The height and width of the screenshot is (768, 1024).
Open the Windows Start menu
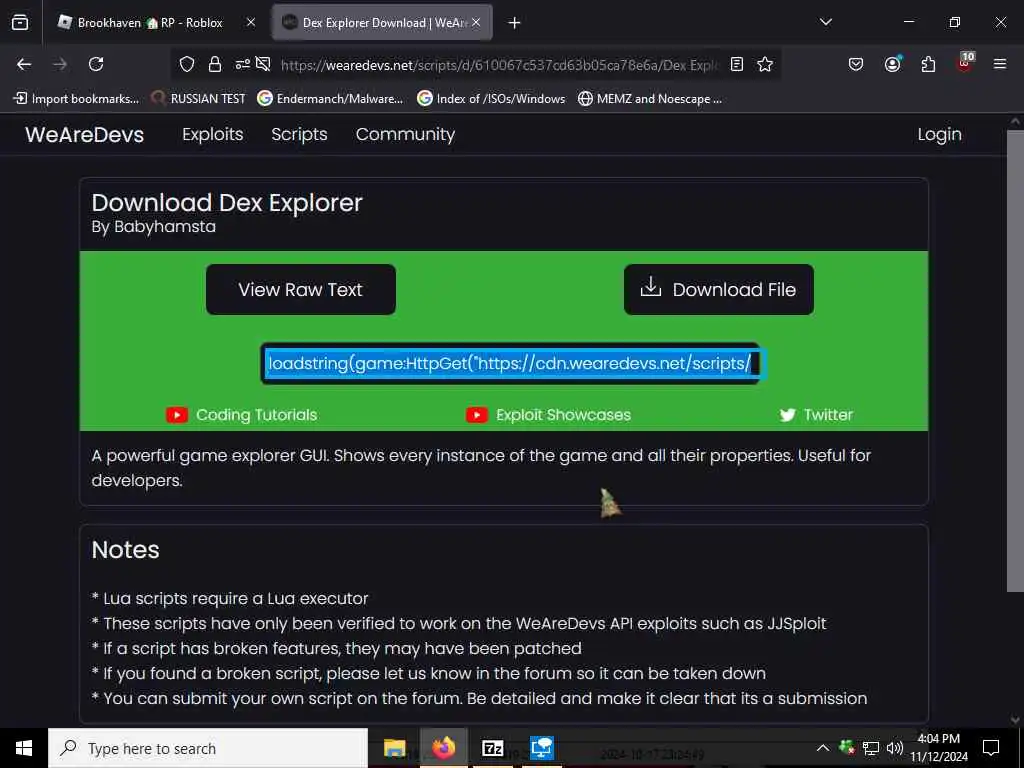(x=24, y=748)
